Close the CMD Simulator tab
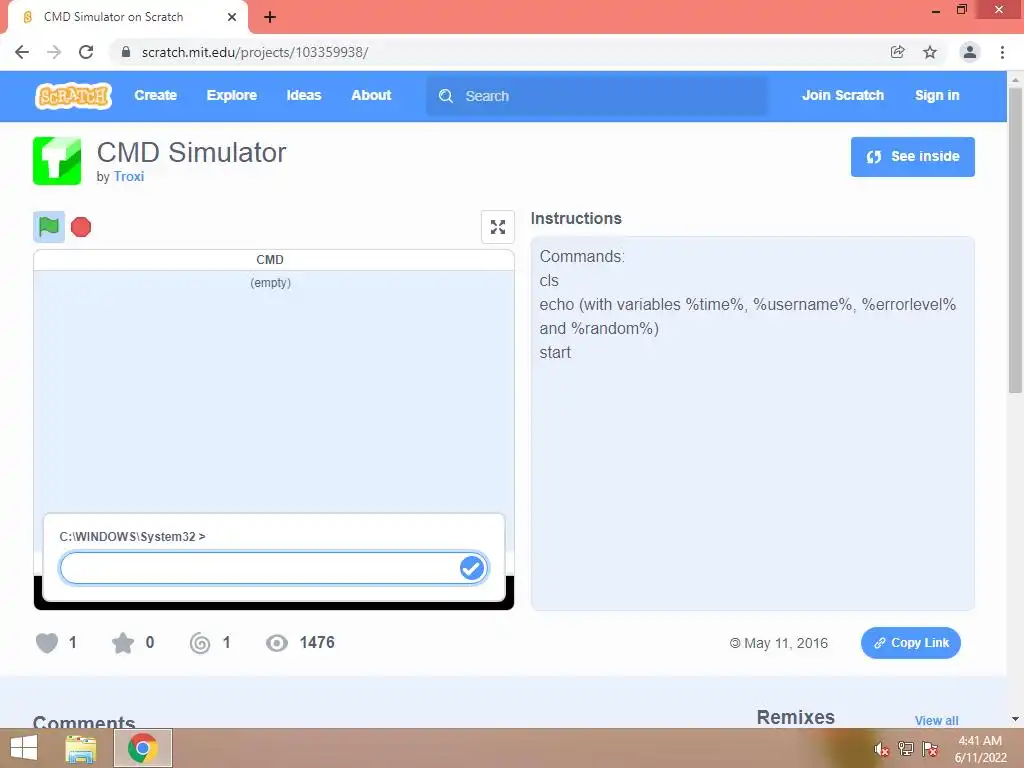The width and height of the screenshot is (1024, 768). pyautogui.click(x=232, y=17)
